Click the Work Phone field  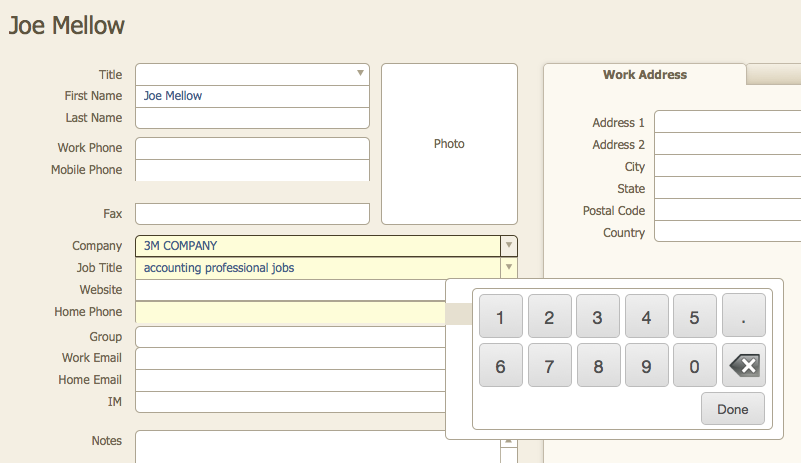252,149
